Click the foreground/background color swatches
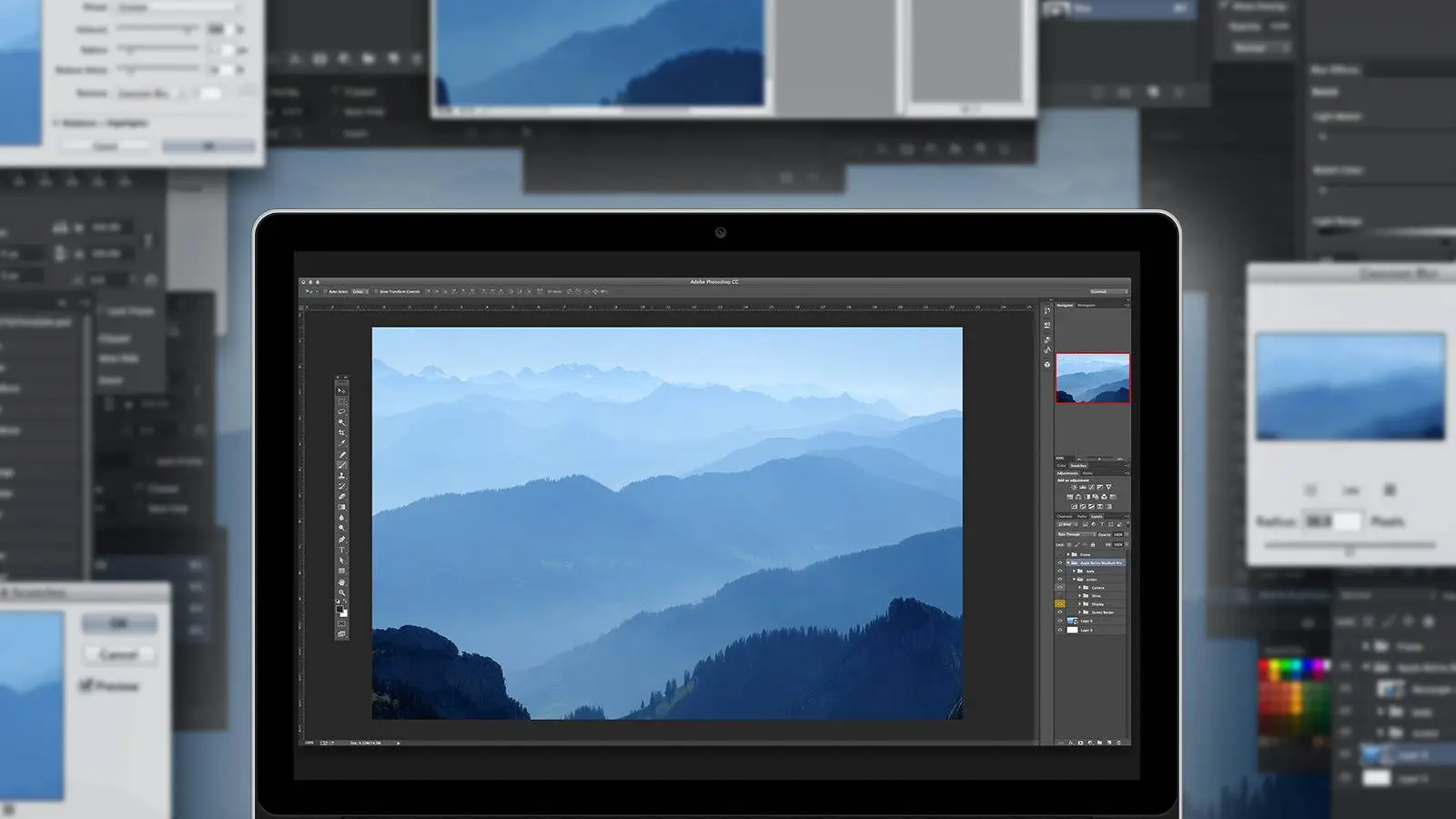The width and height of the screenshot is (1456, 819). pyautogui.click(x=341, y=612)
